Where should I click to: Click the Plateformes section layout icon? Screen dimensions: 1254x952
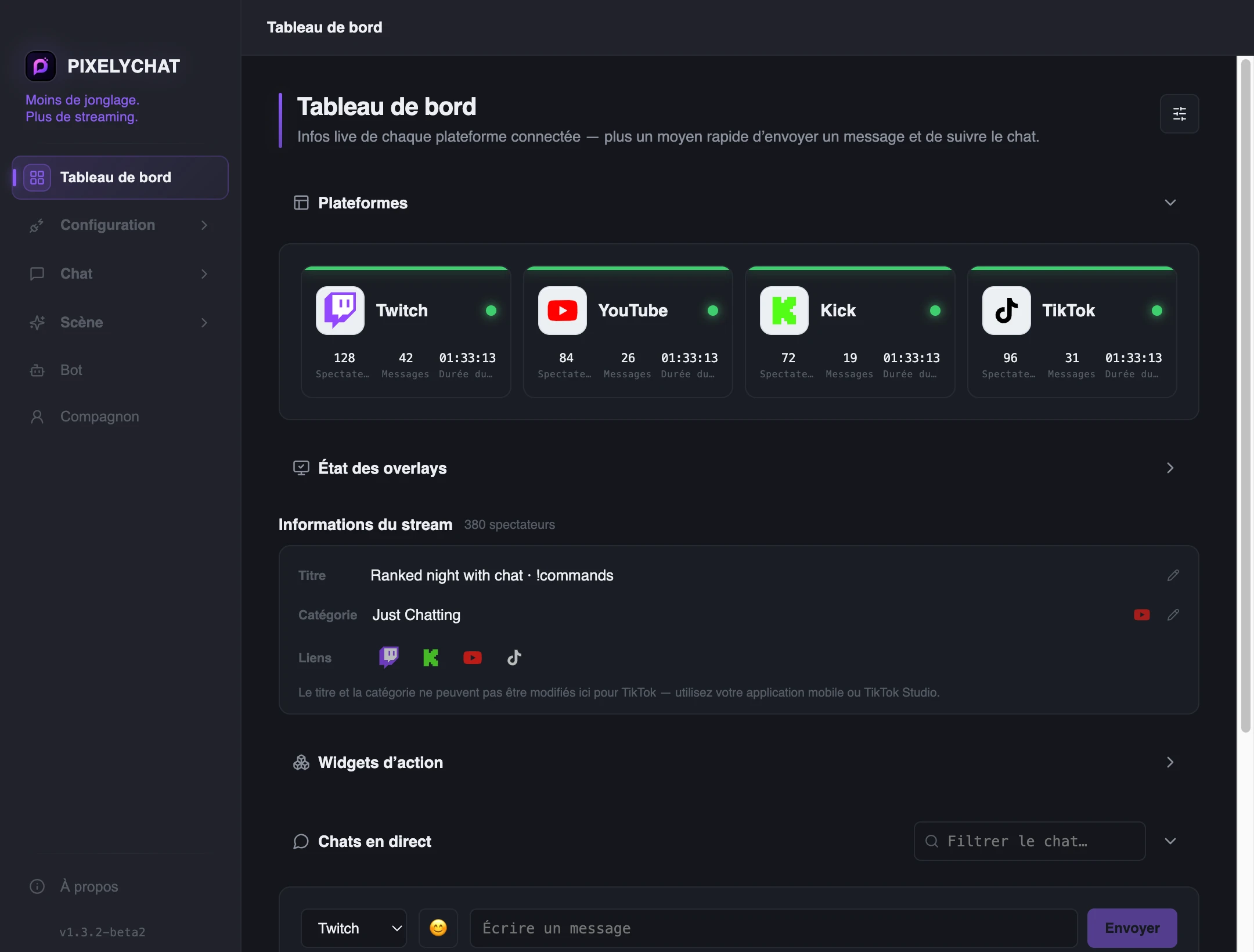[x=301, y=203]
